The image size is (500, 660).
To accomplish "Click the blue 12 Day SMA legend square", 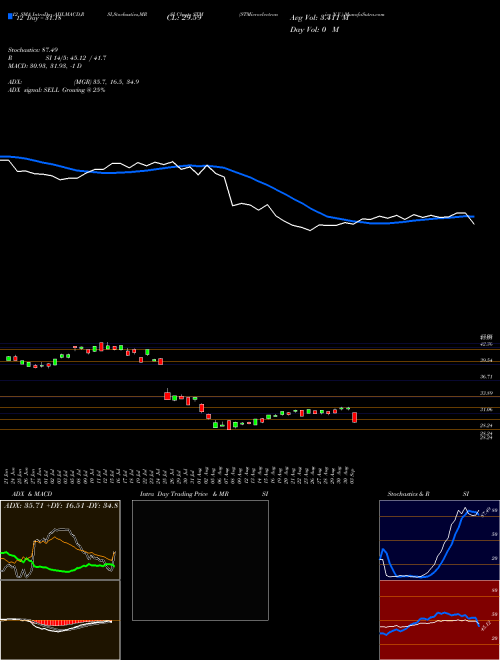I will pyautogui.click(x=10, y=16).
